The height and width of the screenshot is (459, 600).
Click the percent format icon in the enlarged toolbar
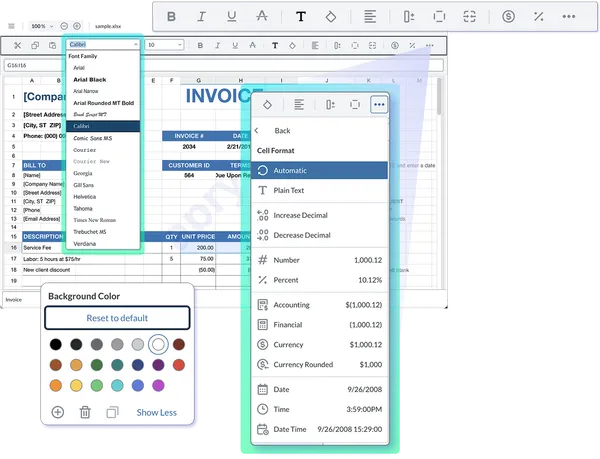pyautogui.click(x=540, y=17)
